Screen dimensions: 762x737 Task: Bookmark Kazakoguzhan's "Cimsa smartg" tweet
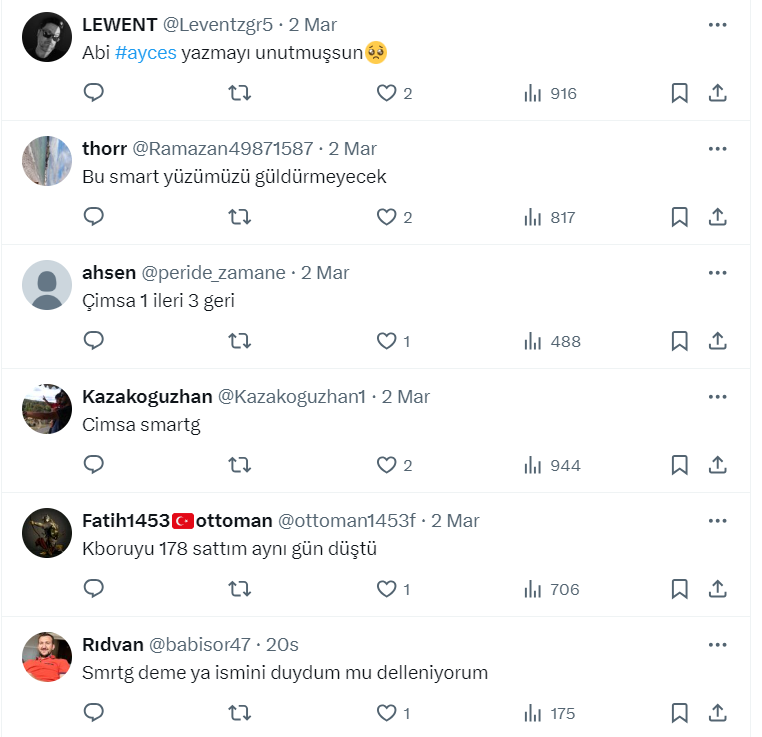(x=679, y=465)
